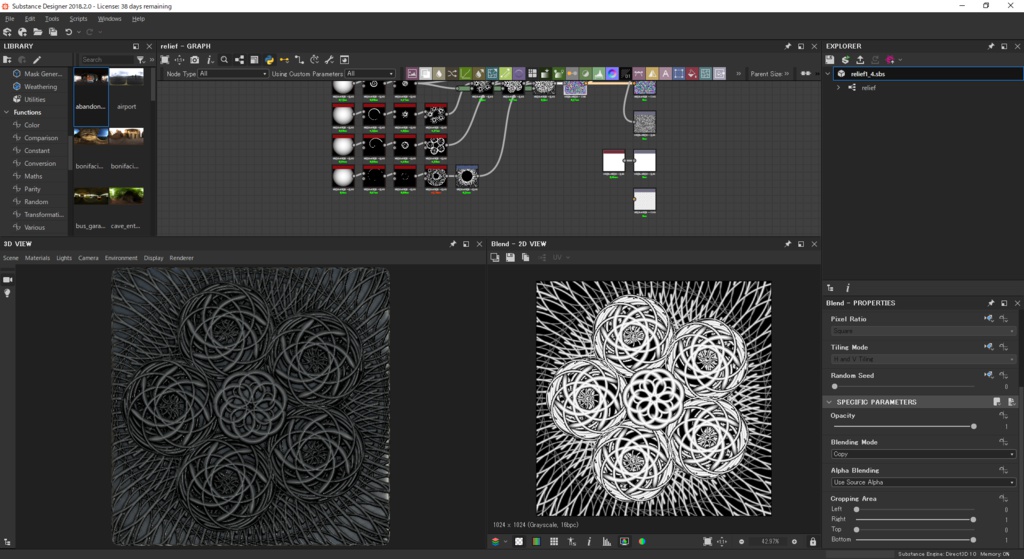Create a new Substance package

tap(7, 32)
